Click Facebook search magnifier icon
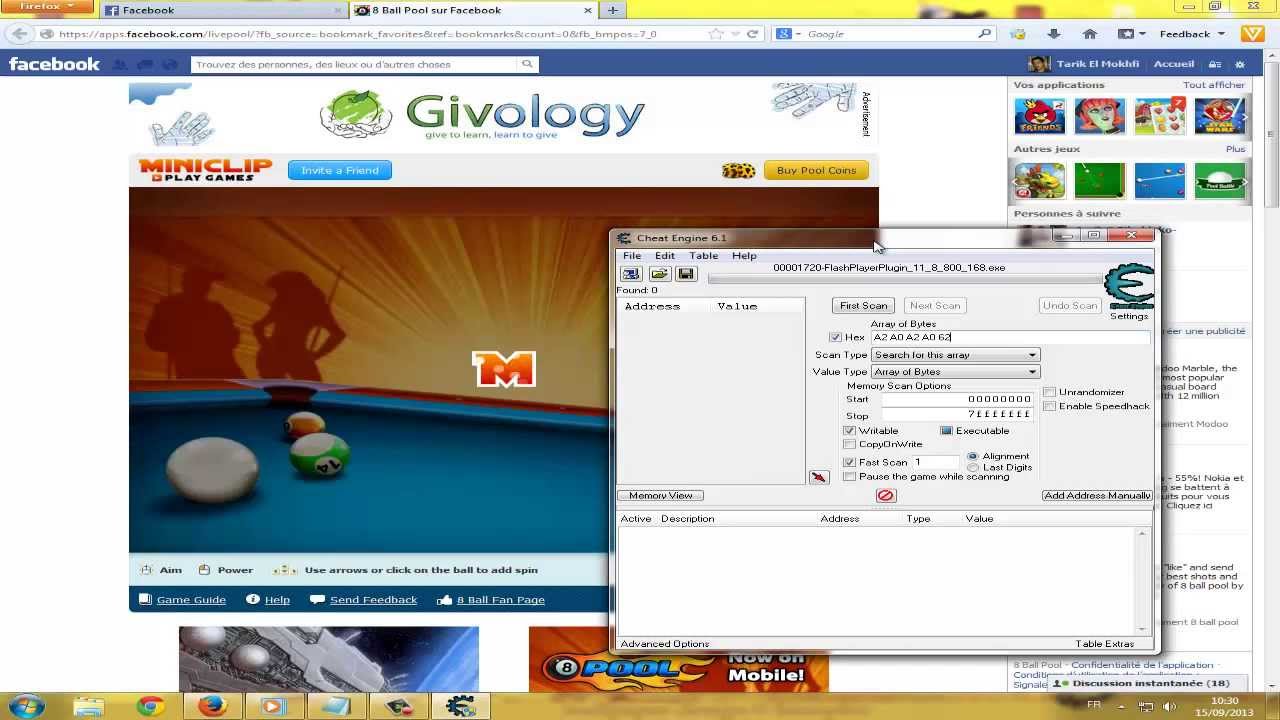 tap(527, 64)
